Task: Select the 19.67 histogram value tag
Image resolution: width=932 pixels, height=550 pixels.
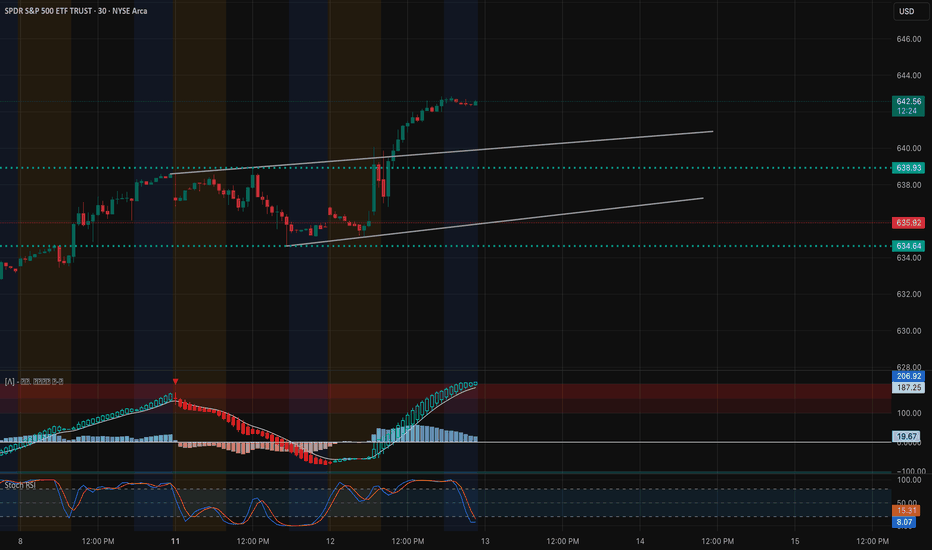Action: pos(906,436)
